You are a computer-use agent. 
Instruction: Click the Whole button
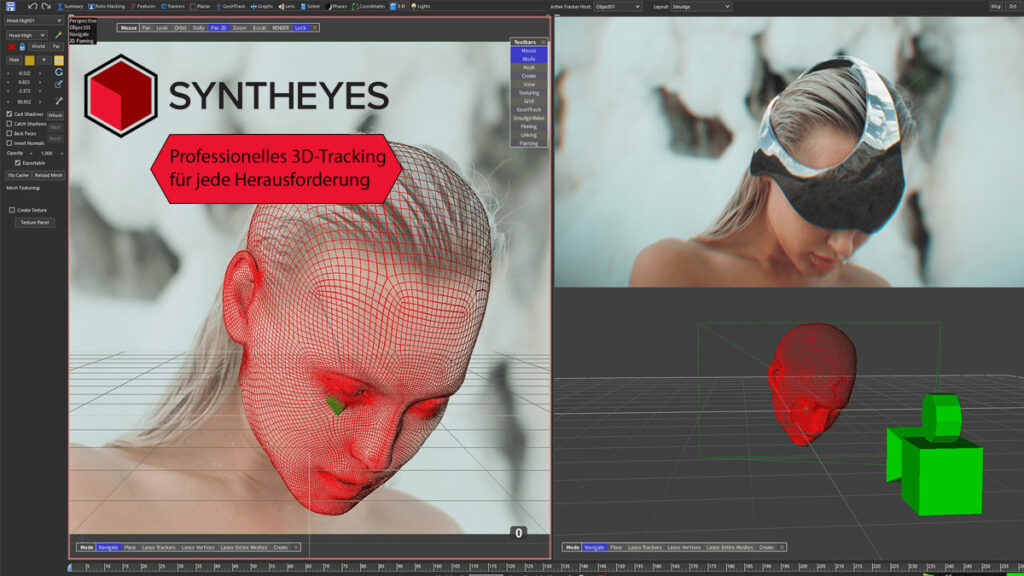coord(56,115)
